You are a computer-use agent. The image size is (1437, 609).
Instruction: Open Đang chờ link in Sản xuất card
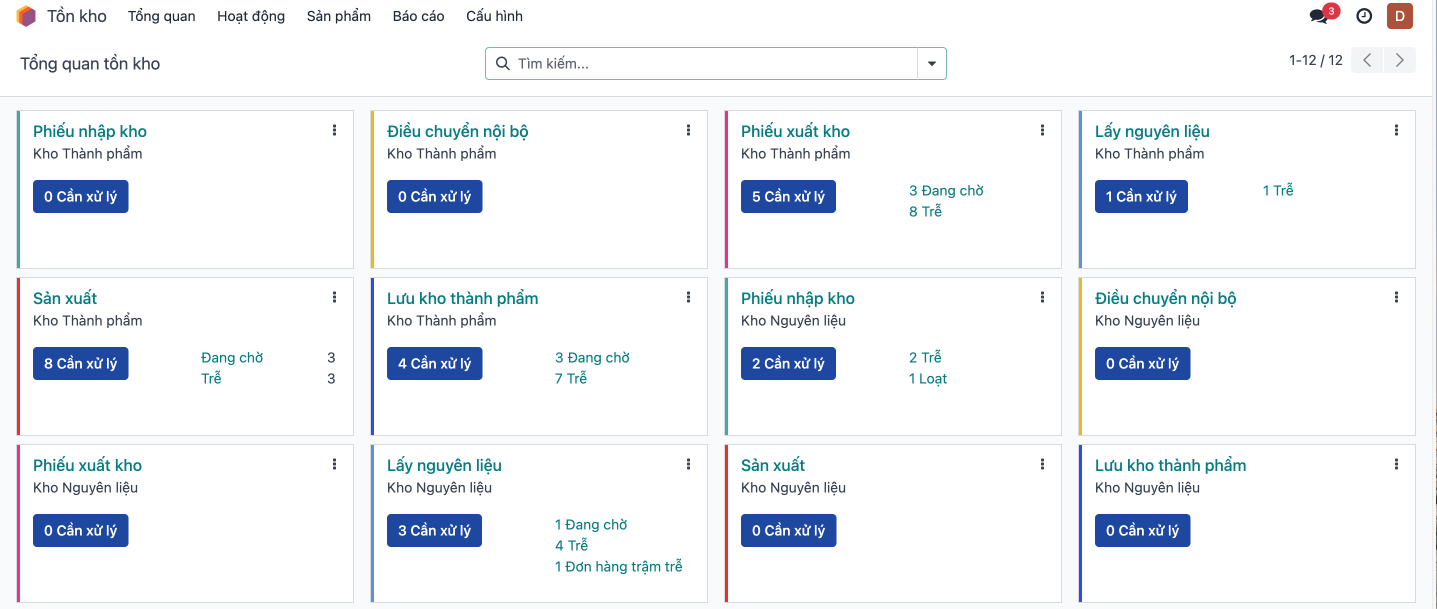[232, 357]
